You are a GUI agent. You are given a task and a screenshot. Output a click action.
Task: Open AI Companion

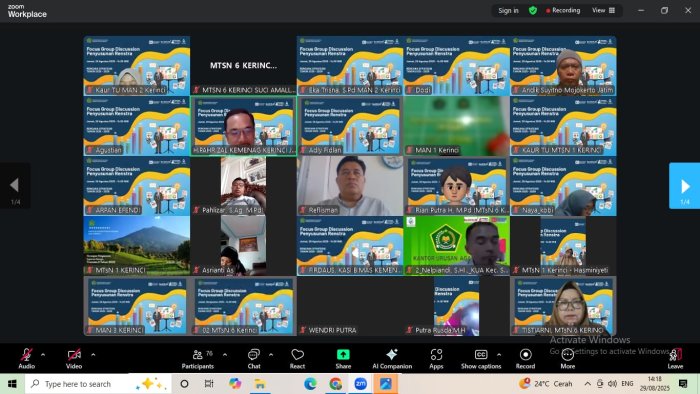pos(392,358)
